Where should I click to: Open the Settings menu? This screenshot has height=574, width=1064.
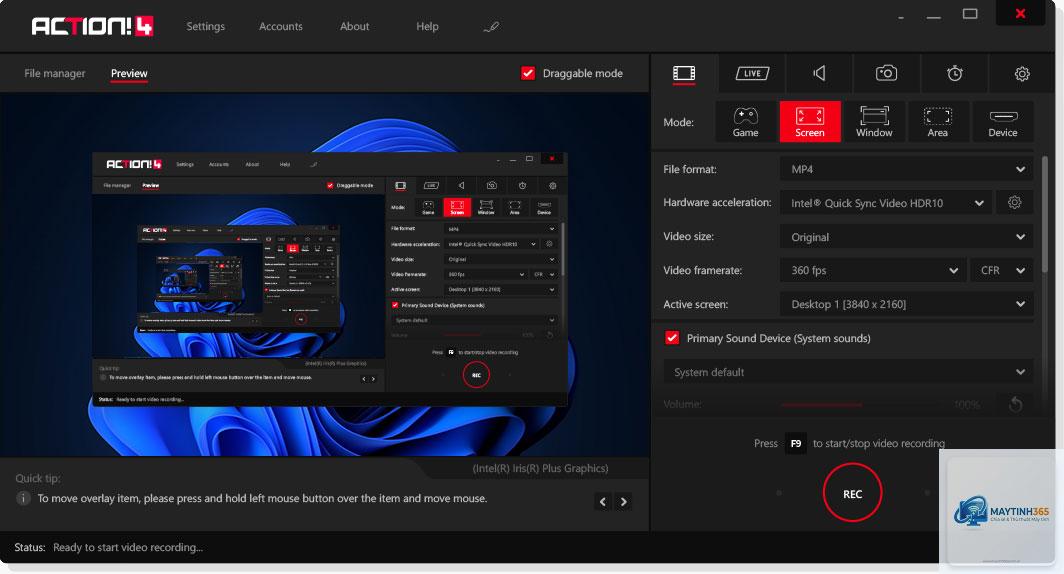pos(206,26)
